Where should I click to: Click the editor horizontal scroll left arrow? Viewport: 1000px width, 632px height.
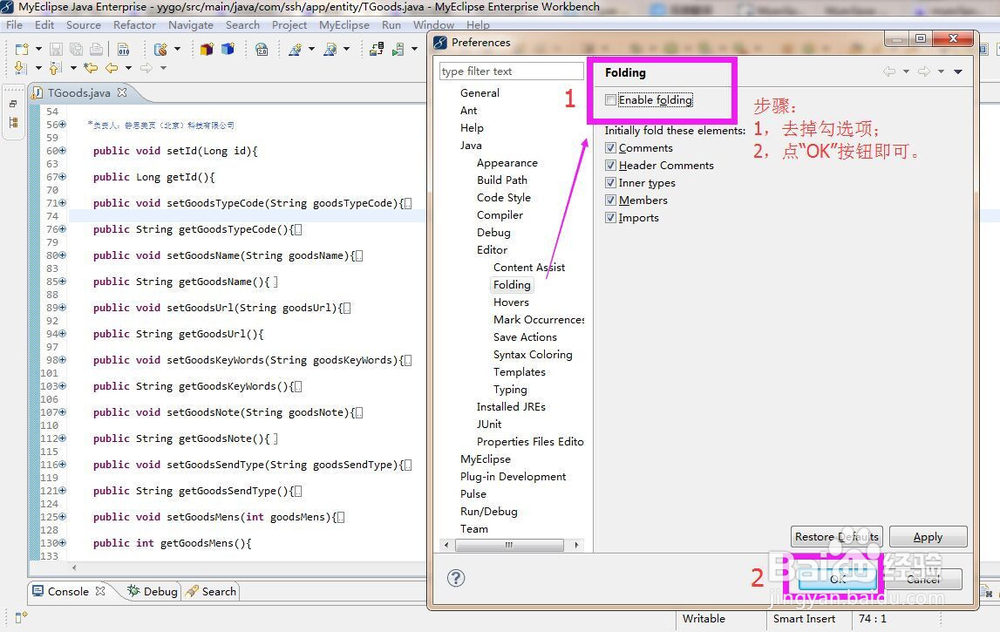[x=74, y=567]
